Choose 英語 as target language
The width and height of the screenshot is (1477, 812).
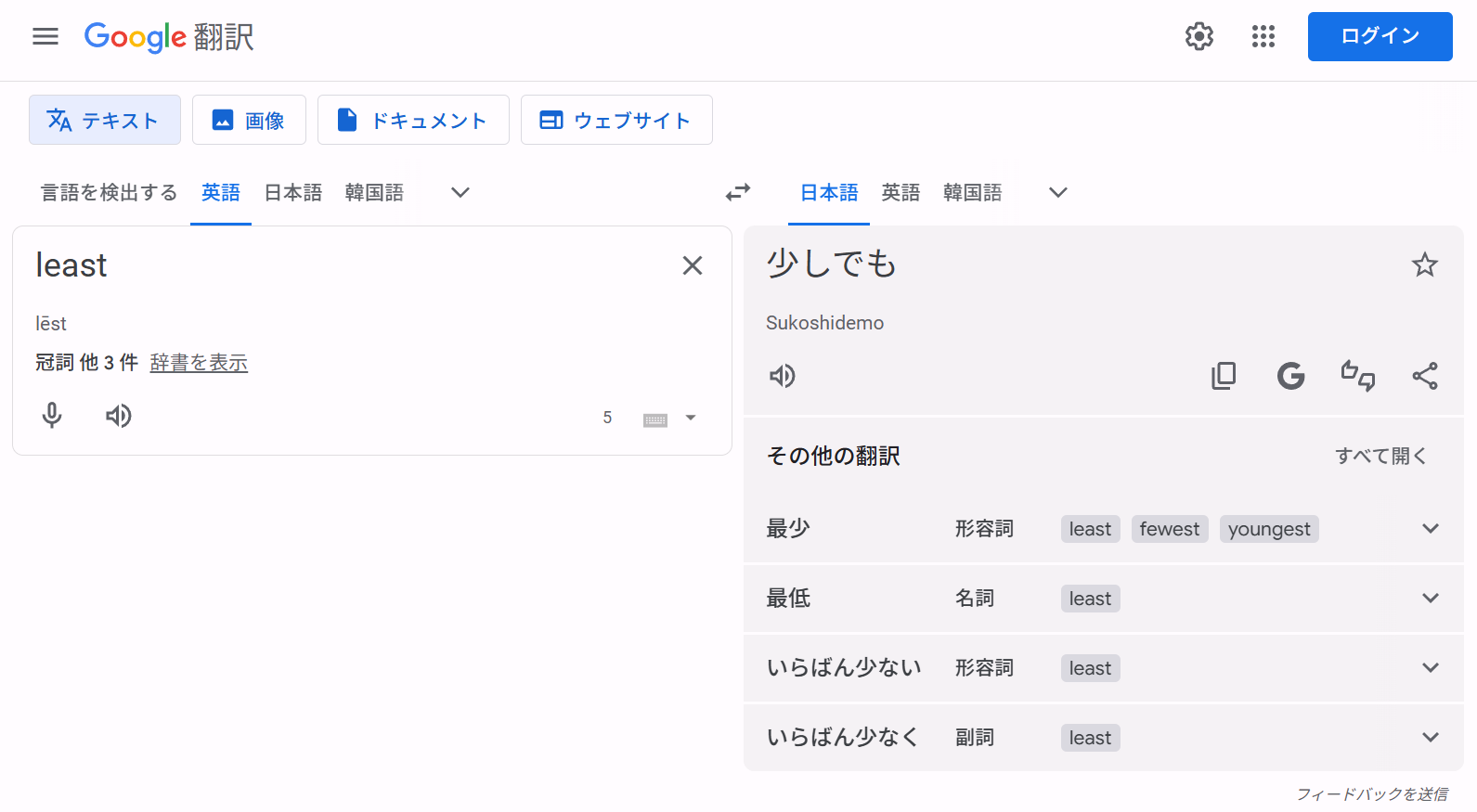pos(900,192)
